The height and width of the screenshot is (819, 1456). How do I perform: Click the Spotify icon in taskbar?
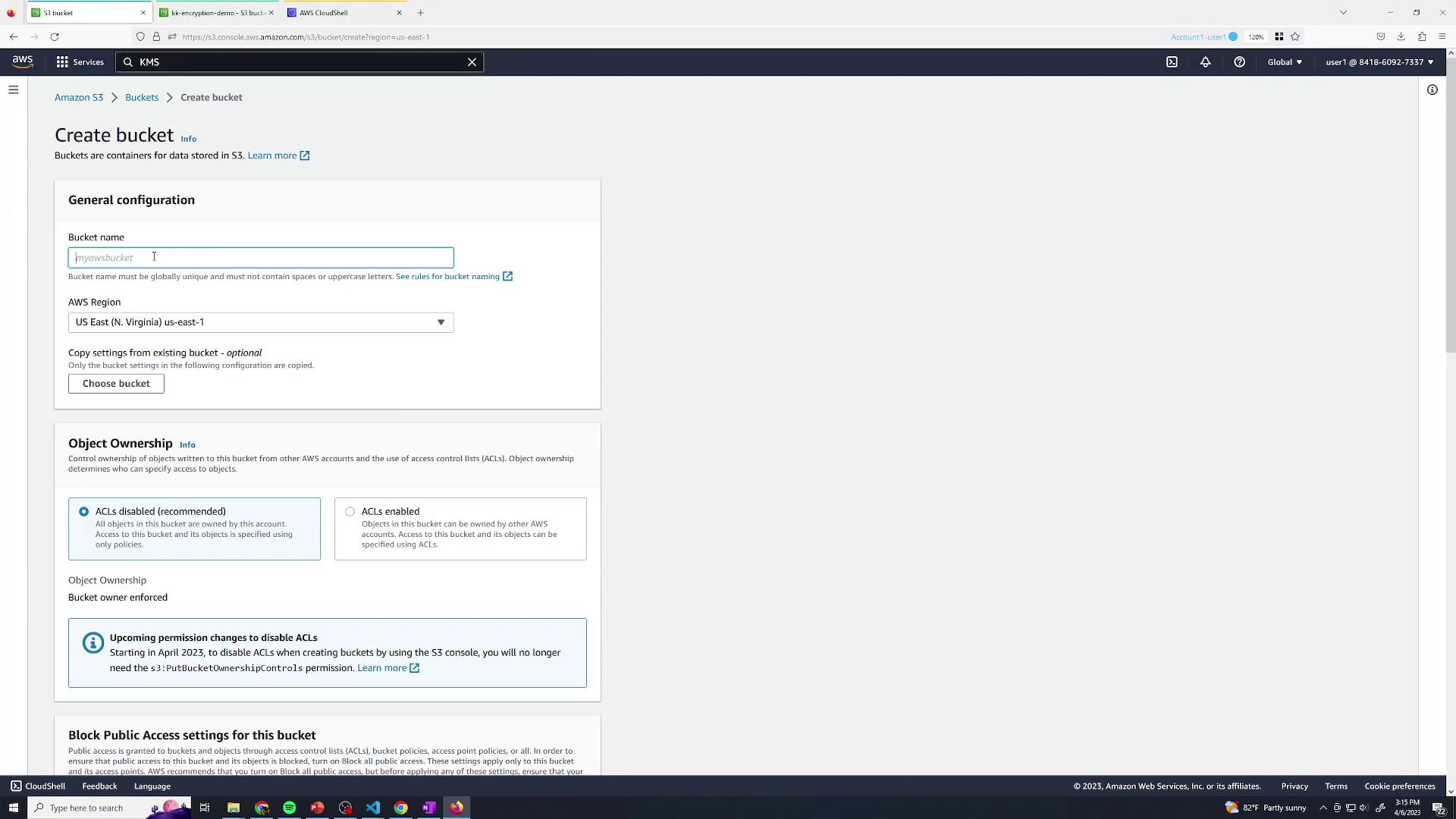289,808
